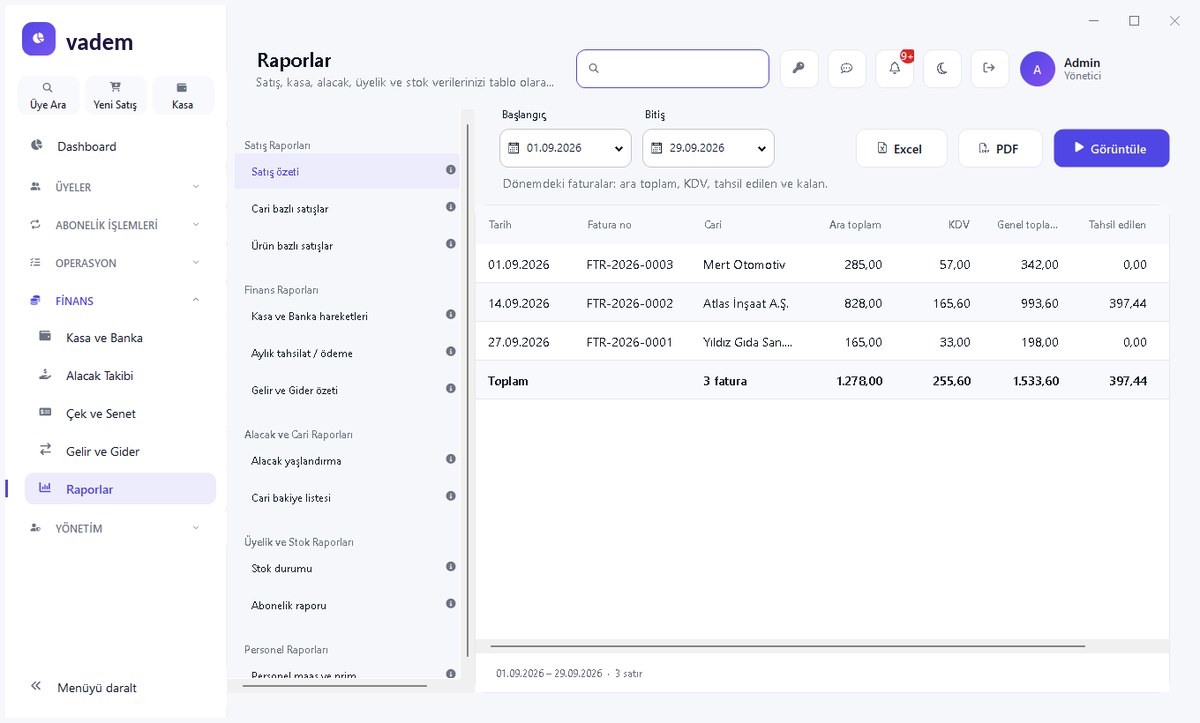Show info for Stok durumu report
Image resolution: width=1200 pixels, height=723 pixels.
(451, 567)
